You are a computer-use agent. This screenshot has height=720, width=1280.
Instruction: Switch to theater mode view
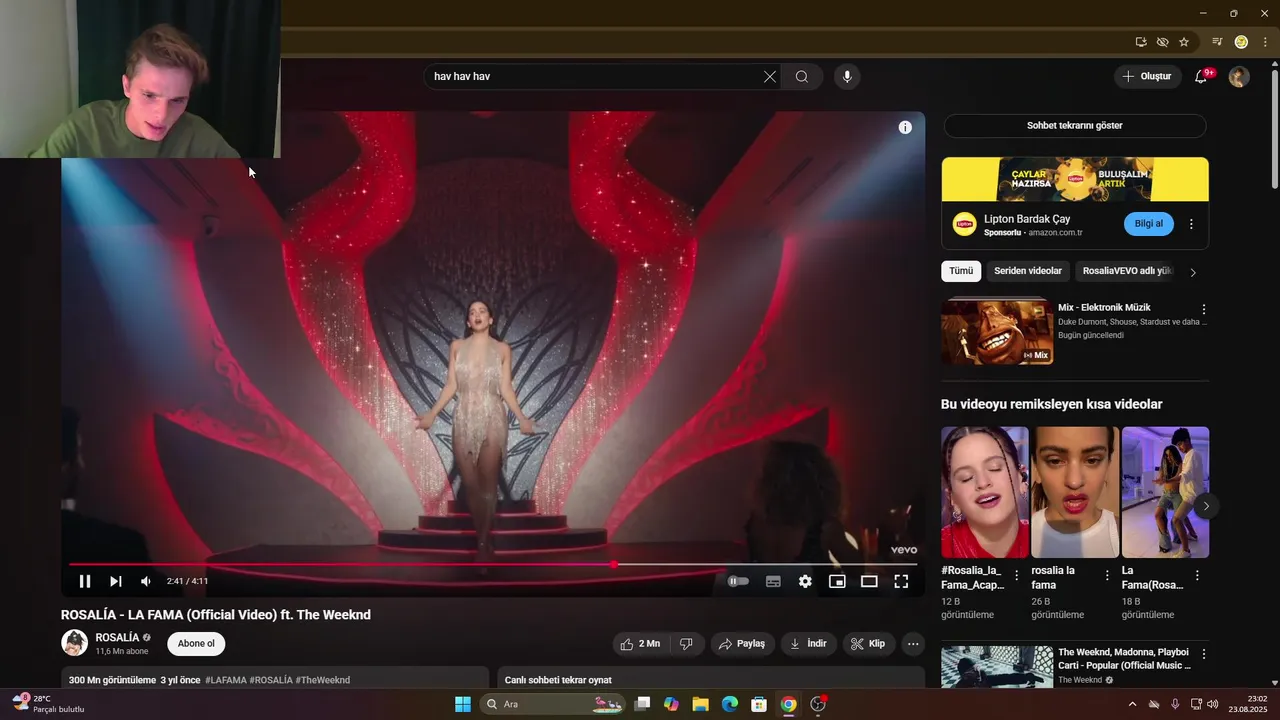(869, 581)
